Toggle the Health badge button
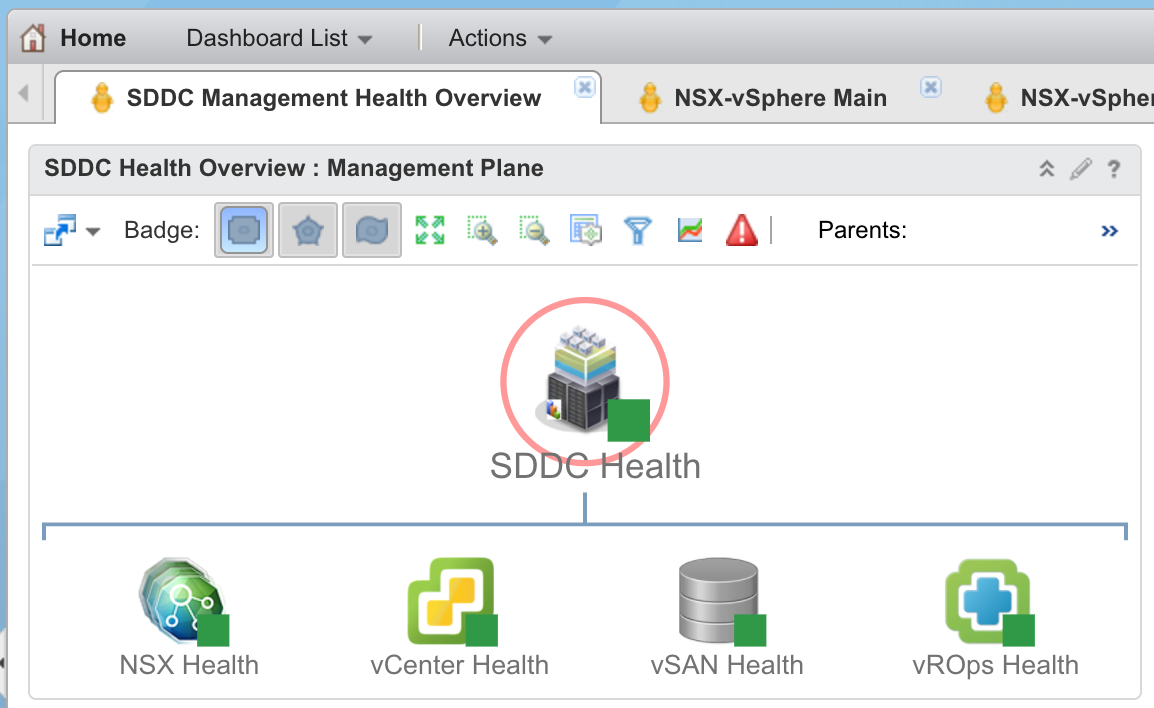Screen dimensions: 1154x708 click(242, 231)
